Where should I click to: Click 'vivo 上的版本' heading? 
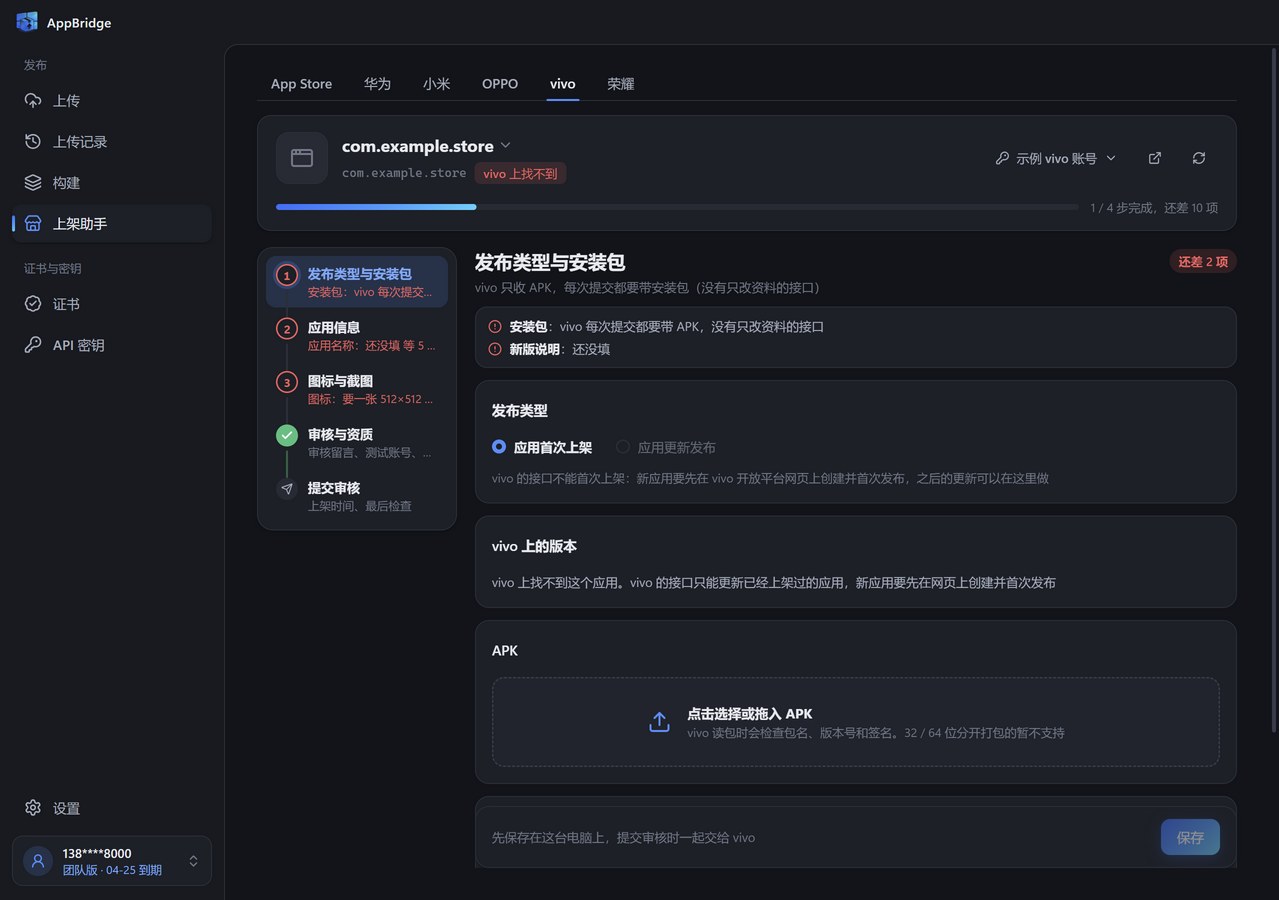[x=534, y=547]
